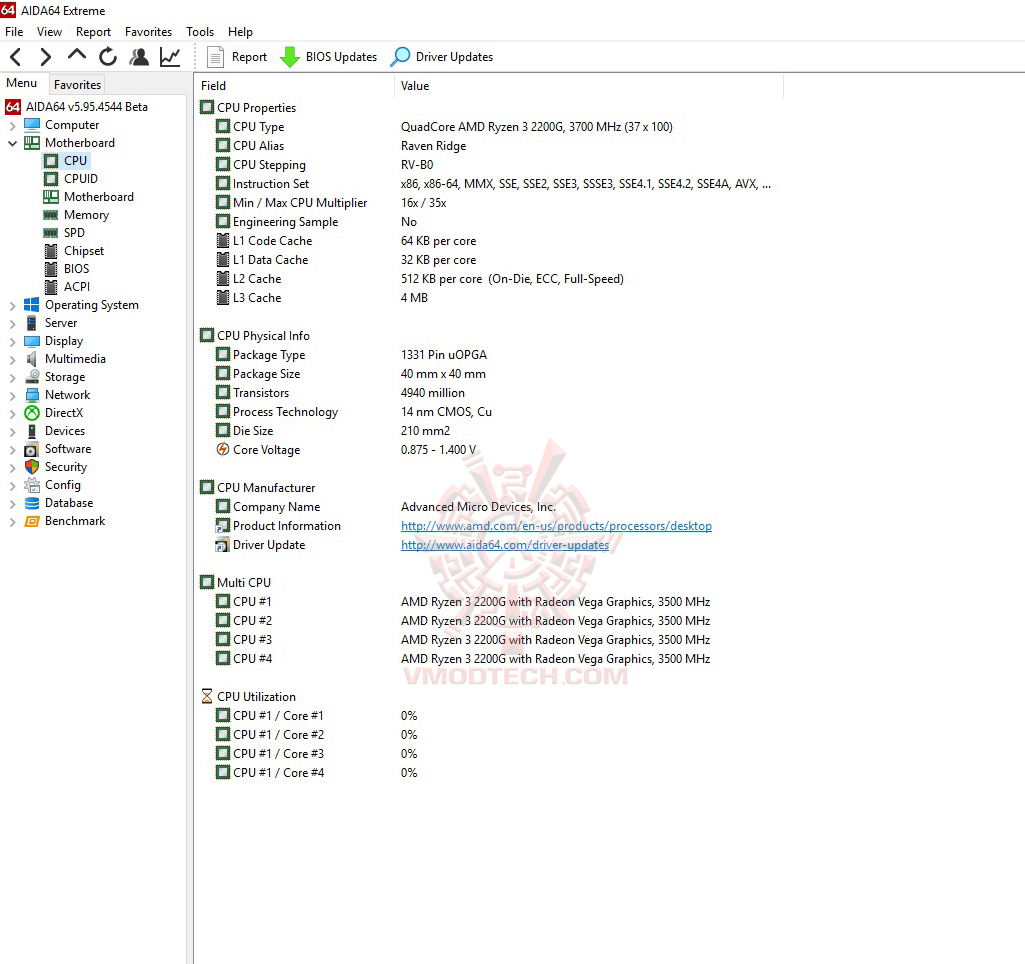
Task: Select Benchmark icon in tree
Action: tap(32, 521)
